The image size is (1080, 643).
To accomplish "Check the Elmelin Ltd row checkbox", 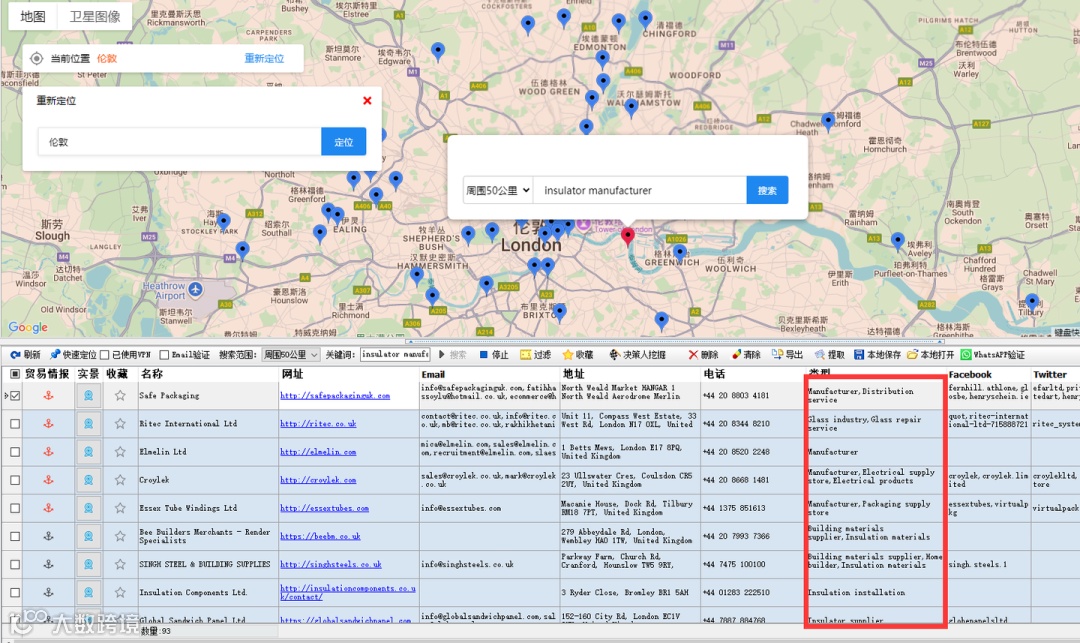I will click(15, 452).
